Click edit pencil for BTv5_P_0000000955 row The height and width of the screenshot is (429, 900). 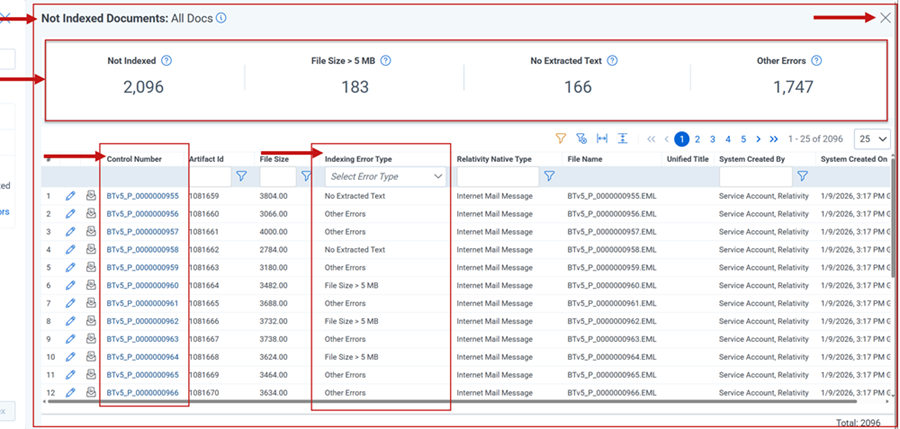[x=71, y=196]
